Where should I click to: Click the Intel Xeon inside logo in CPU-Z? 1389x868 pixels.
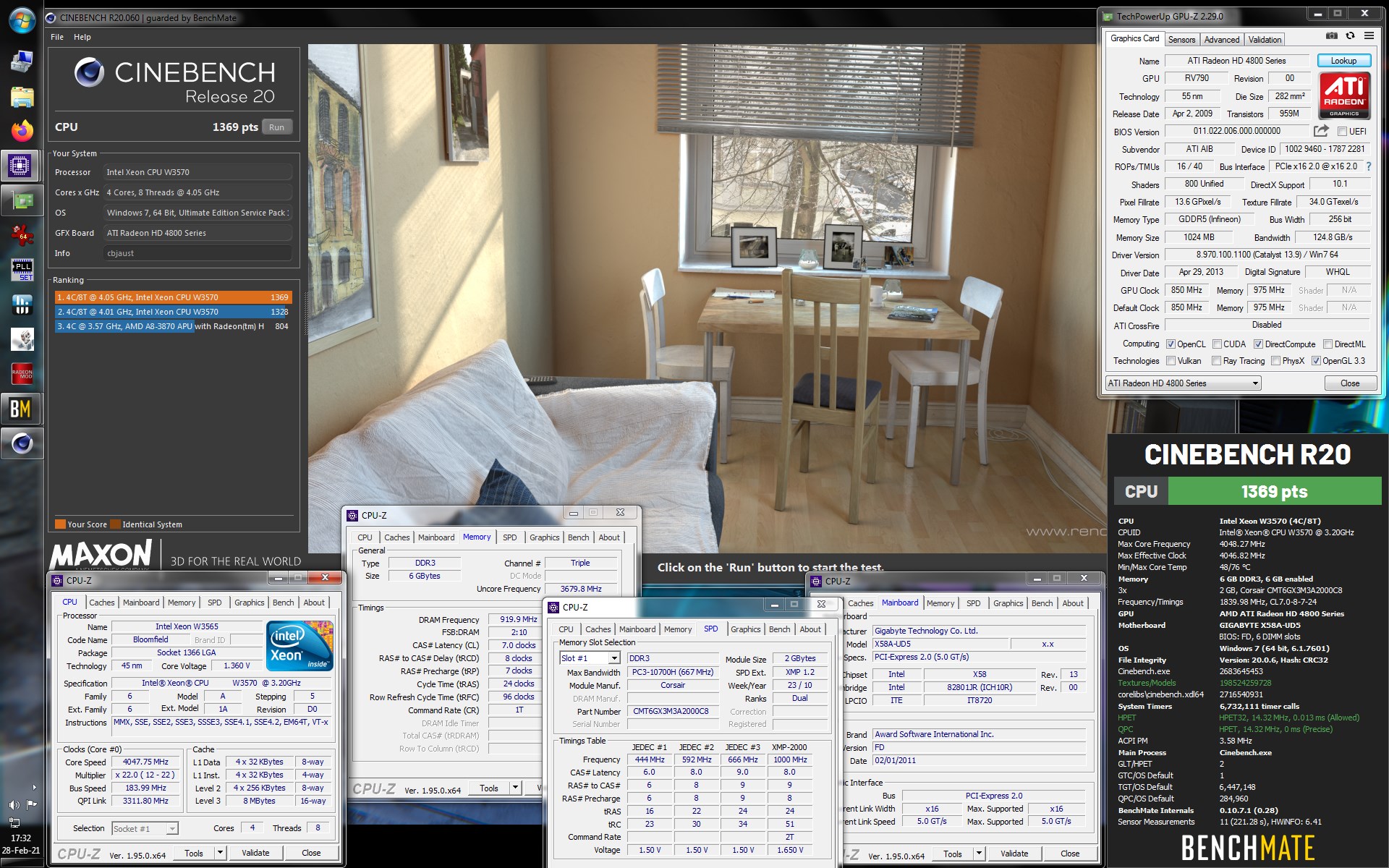coord(300,645)
